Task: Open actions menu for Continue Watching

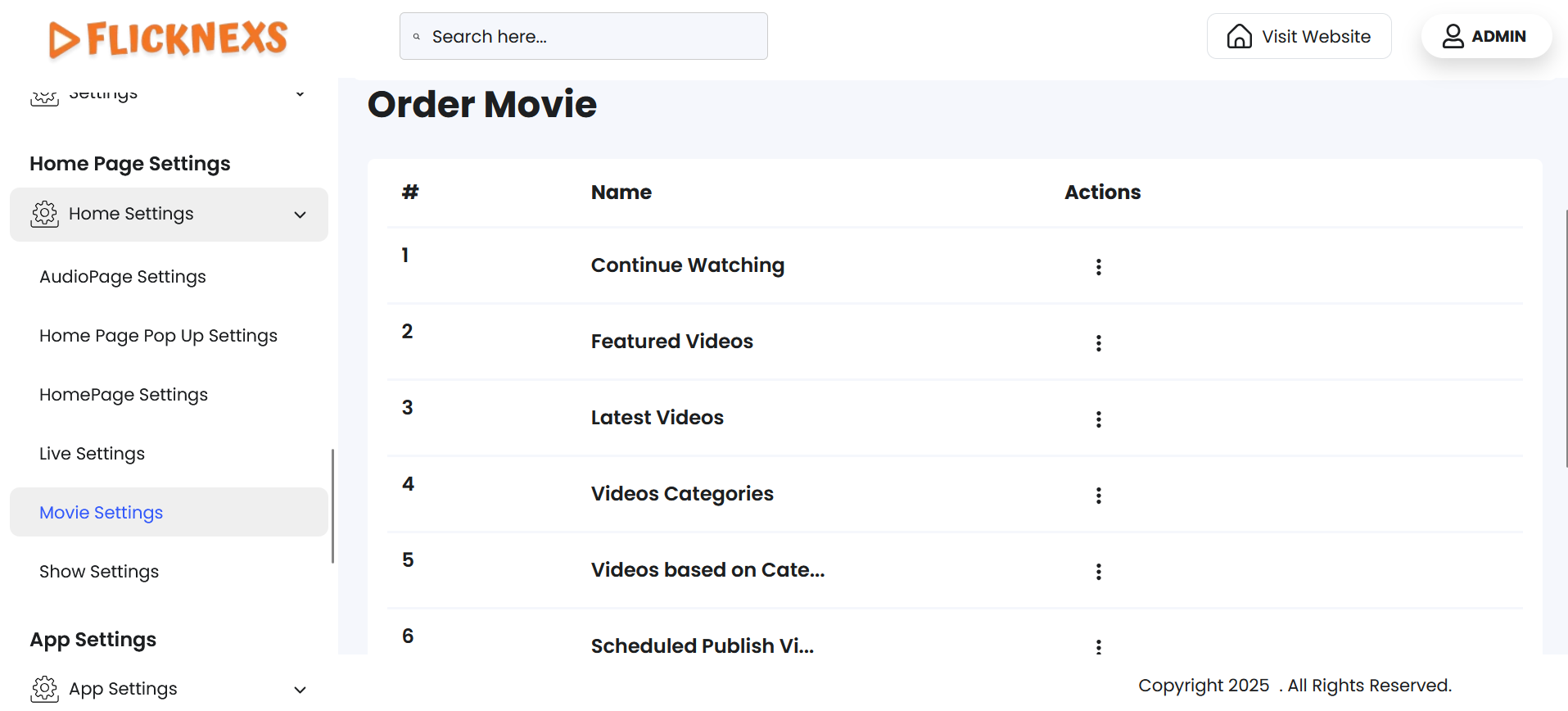Action: (x=1098, y=267)
